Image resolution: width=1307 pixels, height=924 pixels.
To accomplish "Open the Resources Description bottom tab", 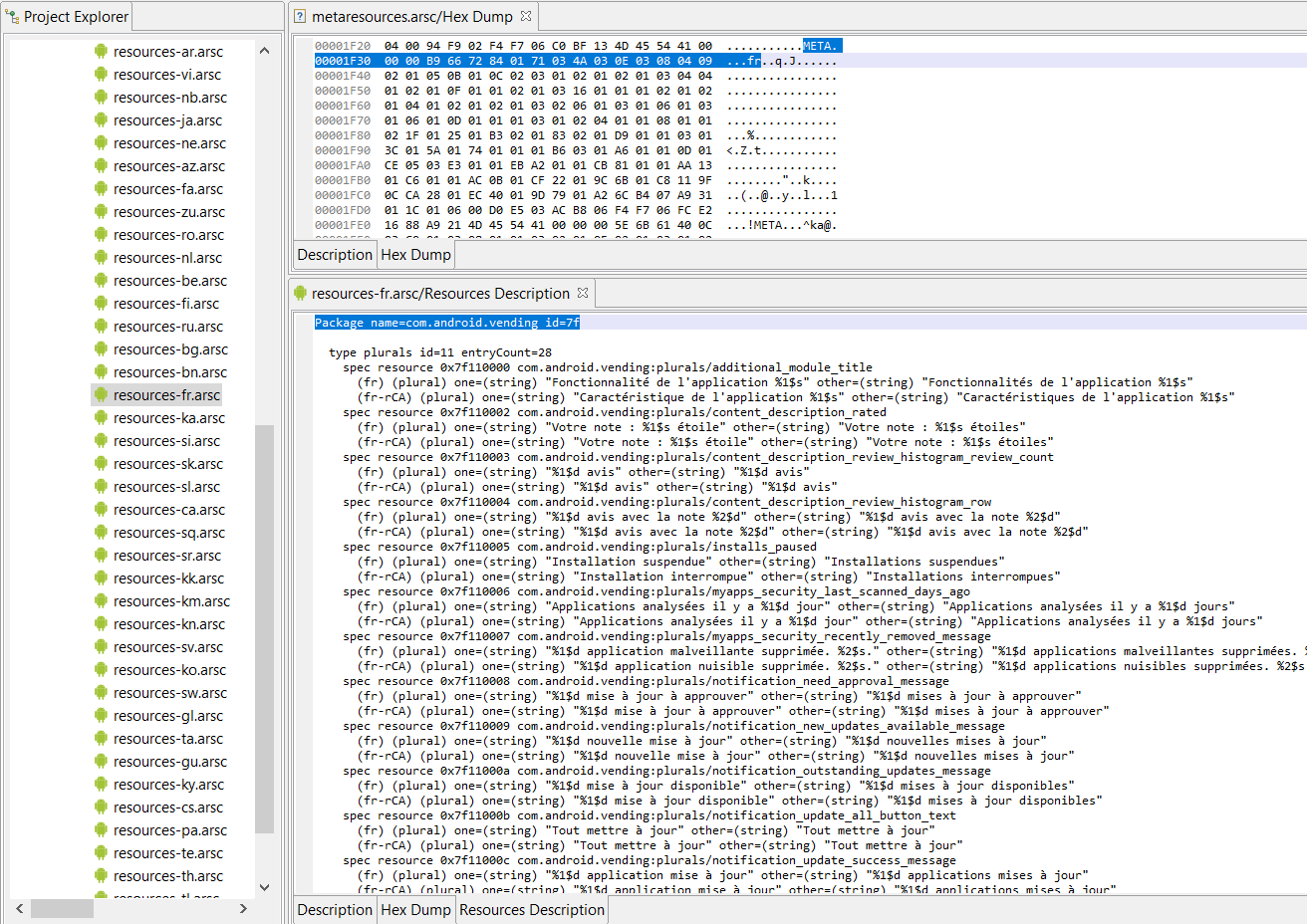I will tap(532, 910).
